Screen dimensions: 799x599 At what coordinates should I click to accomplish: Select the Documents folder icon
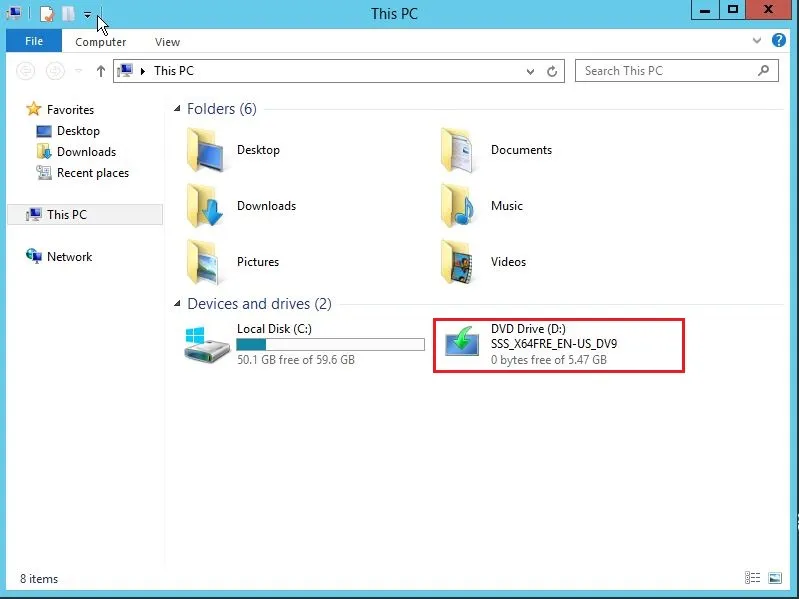[457, 150]
